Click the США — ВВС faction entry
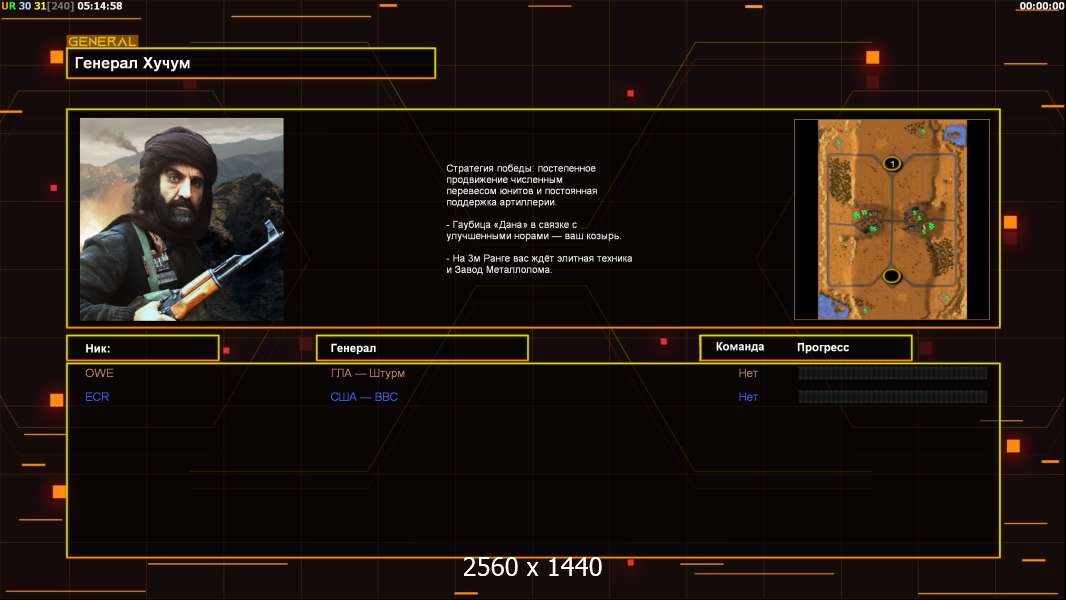1066x600 pixels. [364, 397]
